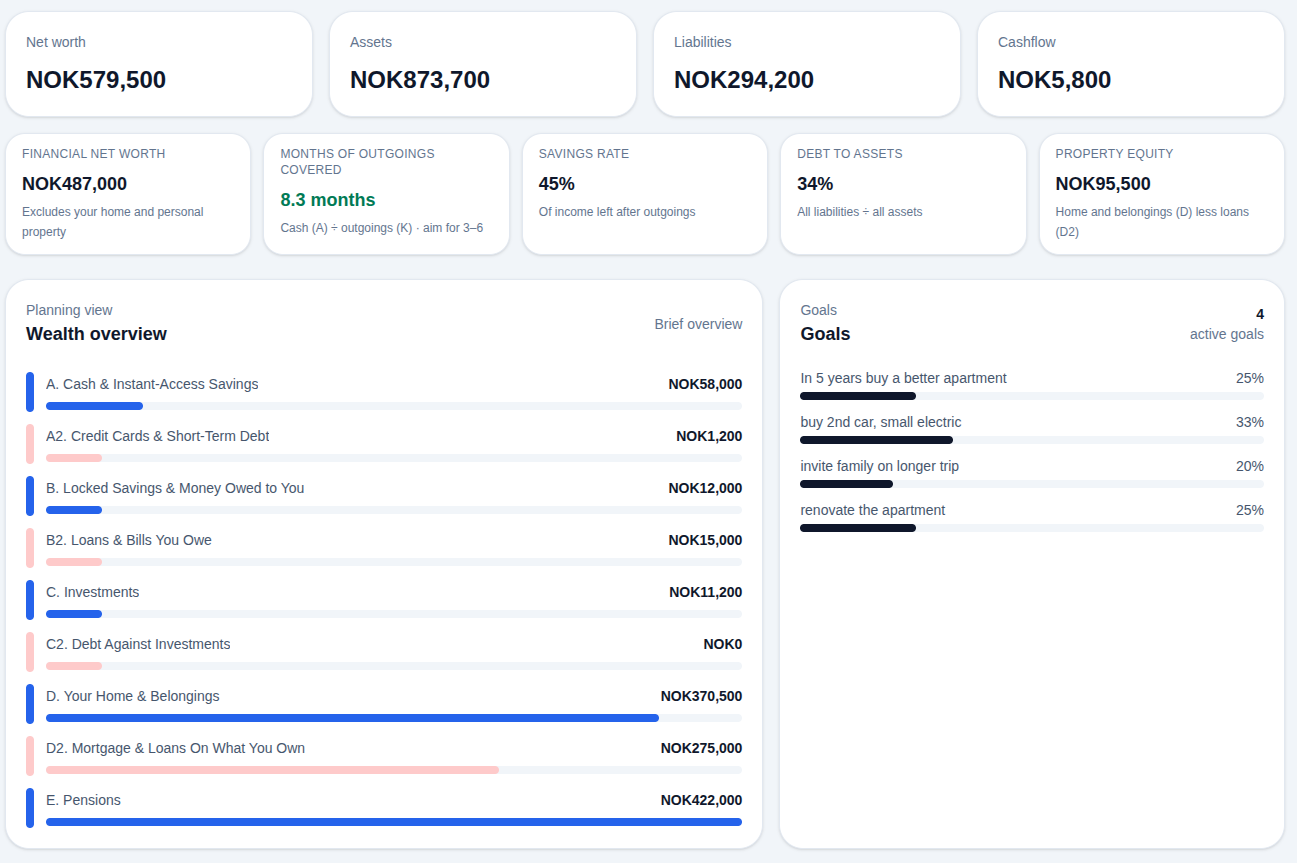Click the Financial net worth value NOK487,000
Viewport: 1297px width, 863px height.
pyautogui.click(x=74, y=184)
